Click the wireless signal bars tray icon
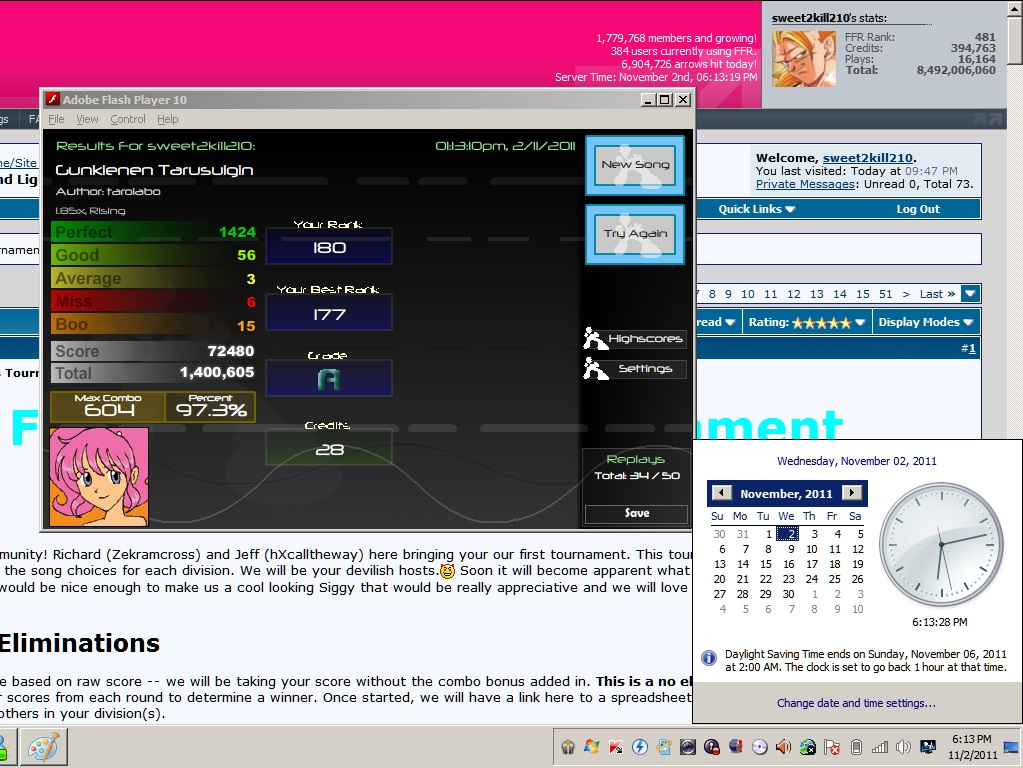The height and width of the screenshot is (768, 1023). [x=880, y=747]
